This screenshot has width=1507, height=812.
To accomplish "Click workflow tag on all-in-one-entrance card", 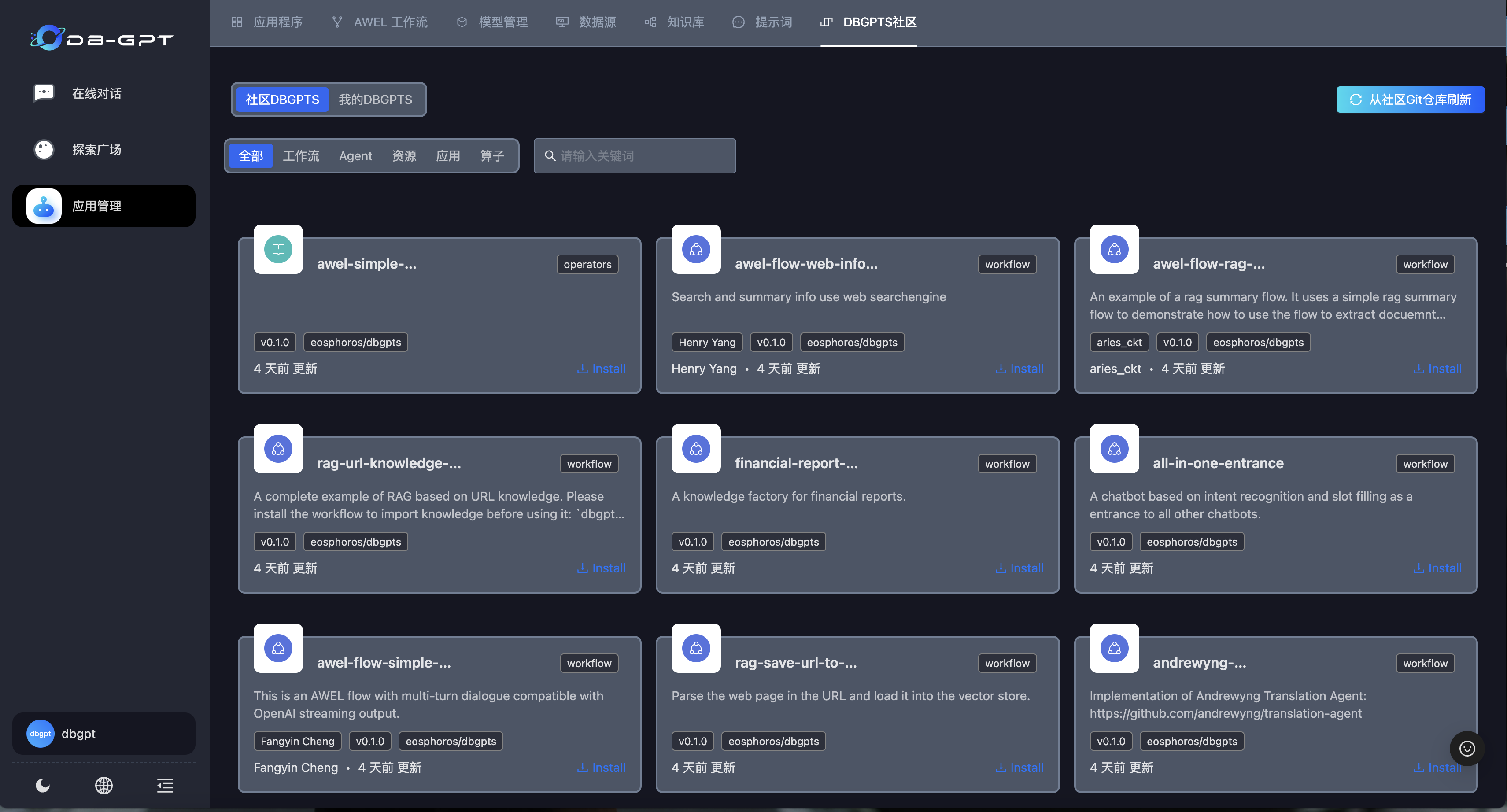I will [1425, 464].
